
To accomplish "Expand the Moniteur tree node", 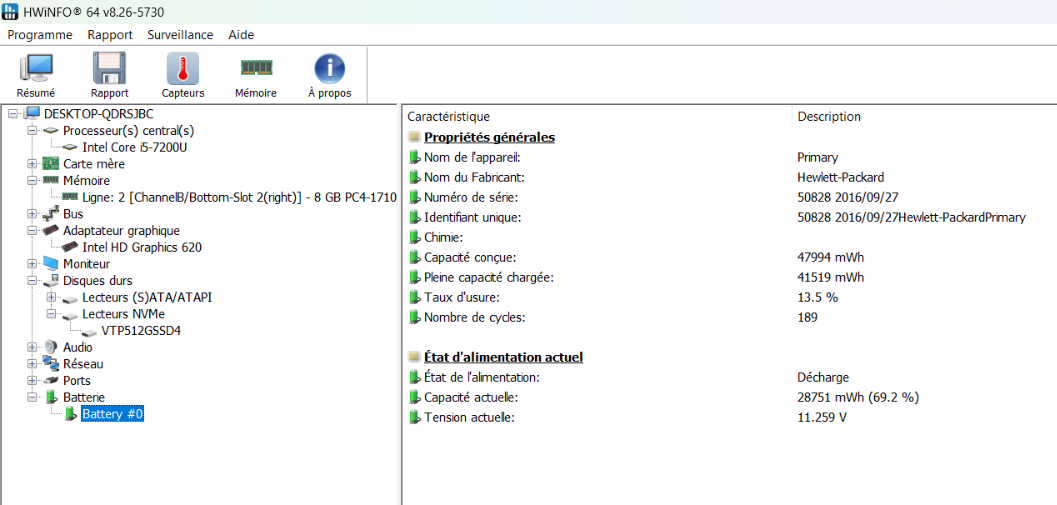I will (32, 264).
